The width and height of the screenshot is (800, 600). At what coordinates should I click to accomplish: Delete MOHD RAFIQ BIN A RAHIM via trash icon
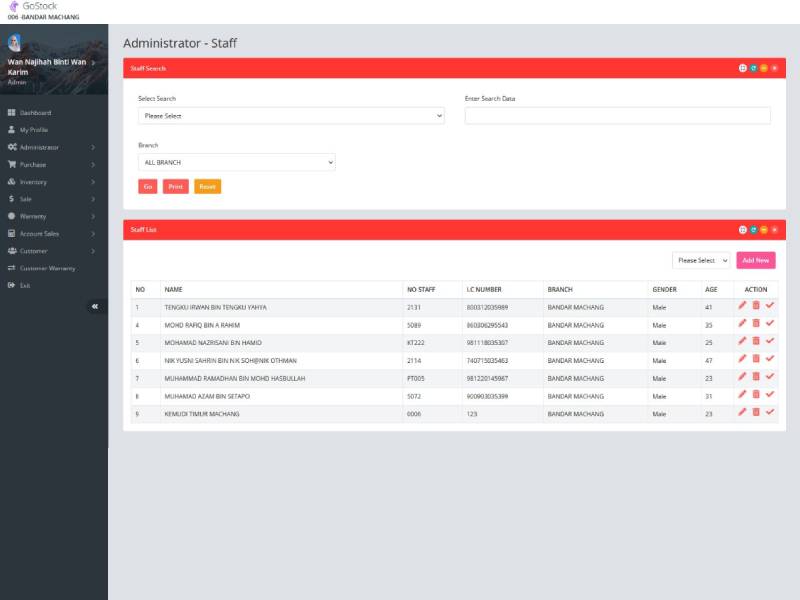[756, 324]
